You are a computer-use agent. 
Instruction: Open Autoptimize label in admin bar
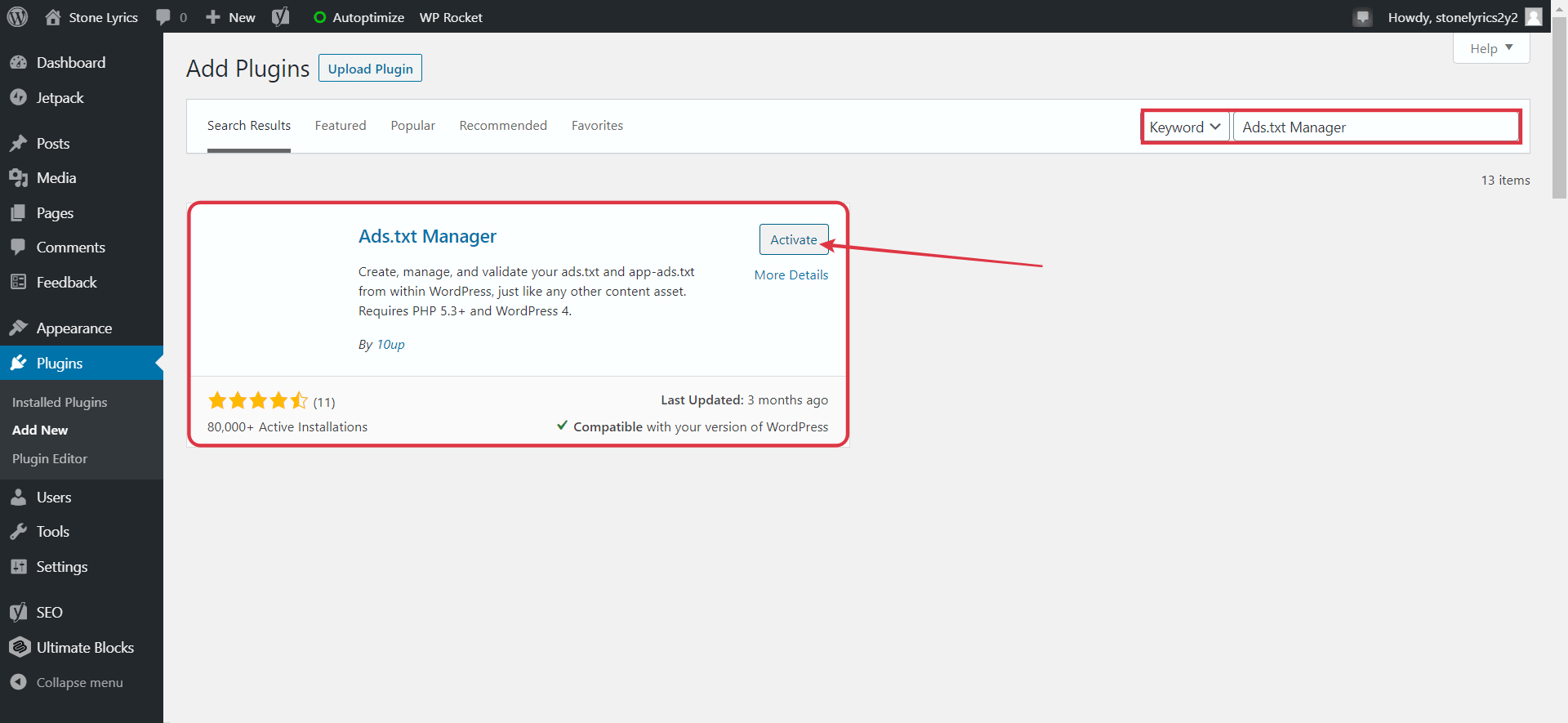point(368,17)
